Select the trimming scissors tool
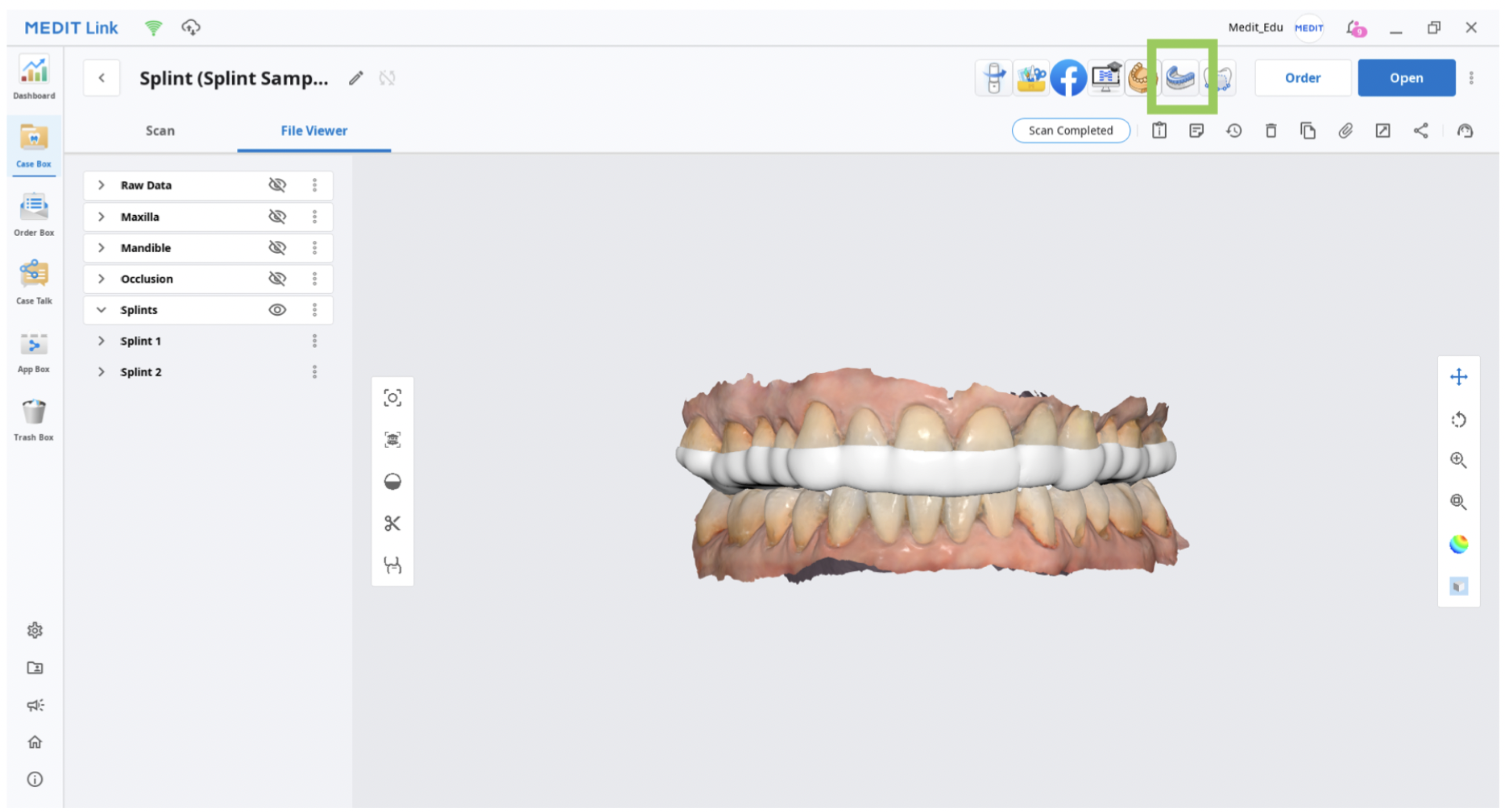Image resolution: width=1505 pixels, height=812 pixels. (392, 522)
